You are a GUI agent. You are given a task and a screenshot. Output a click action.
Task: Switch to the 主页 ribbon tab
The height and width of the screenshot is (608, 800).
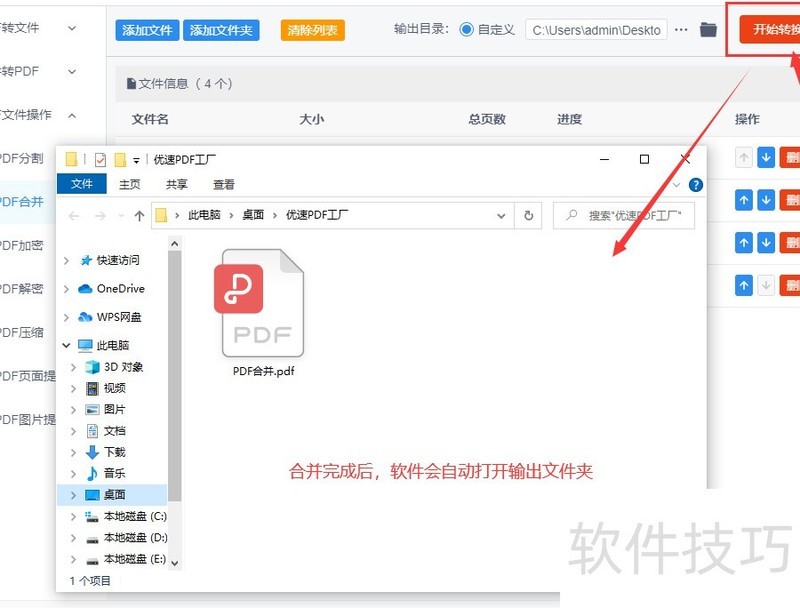pyautogui.click(x=130, y=184)
